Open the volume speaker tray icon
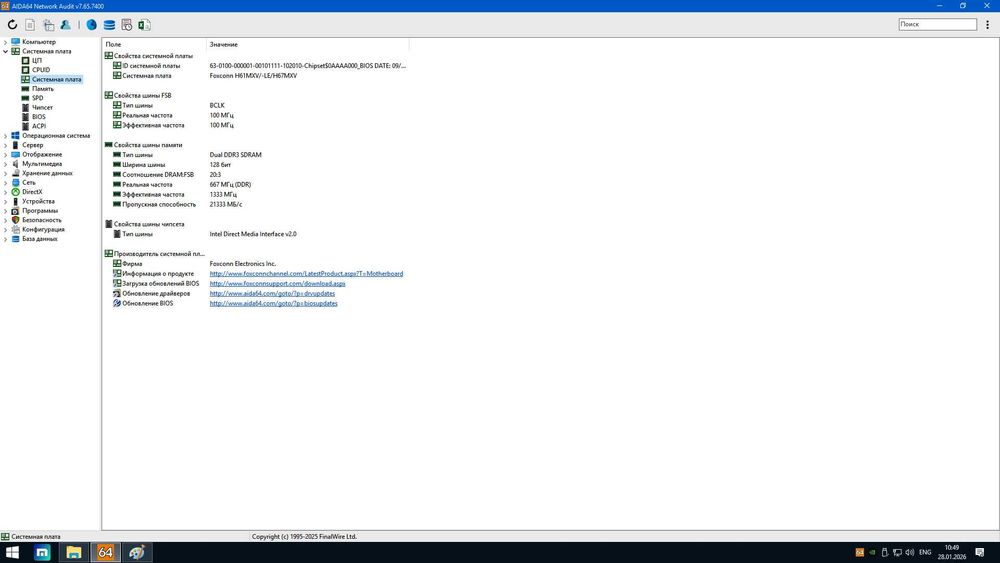 (909, 552)
